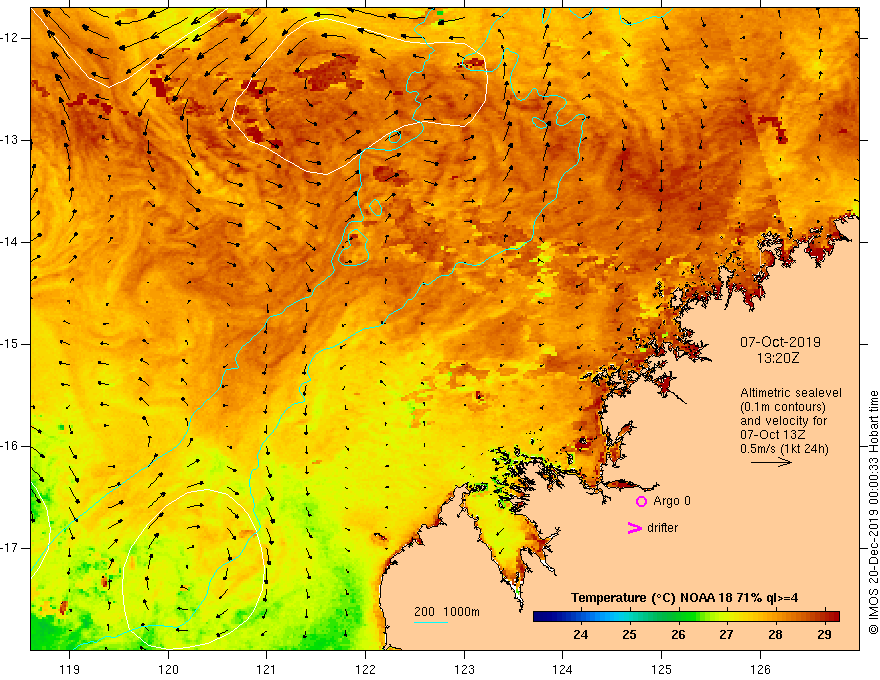
Task: Click the colorbar tick label 24
Action: click(x=581, y=635)
